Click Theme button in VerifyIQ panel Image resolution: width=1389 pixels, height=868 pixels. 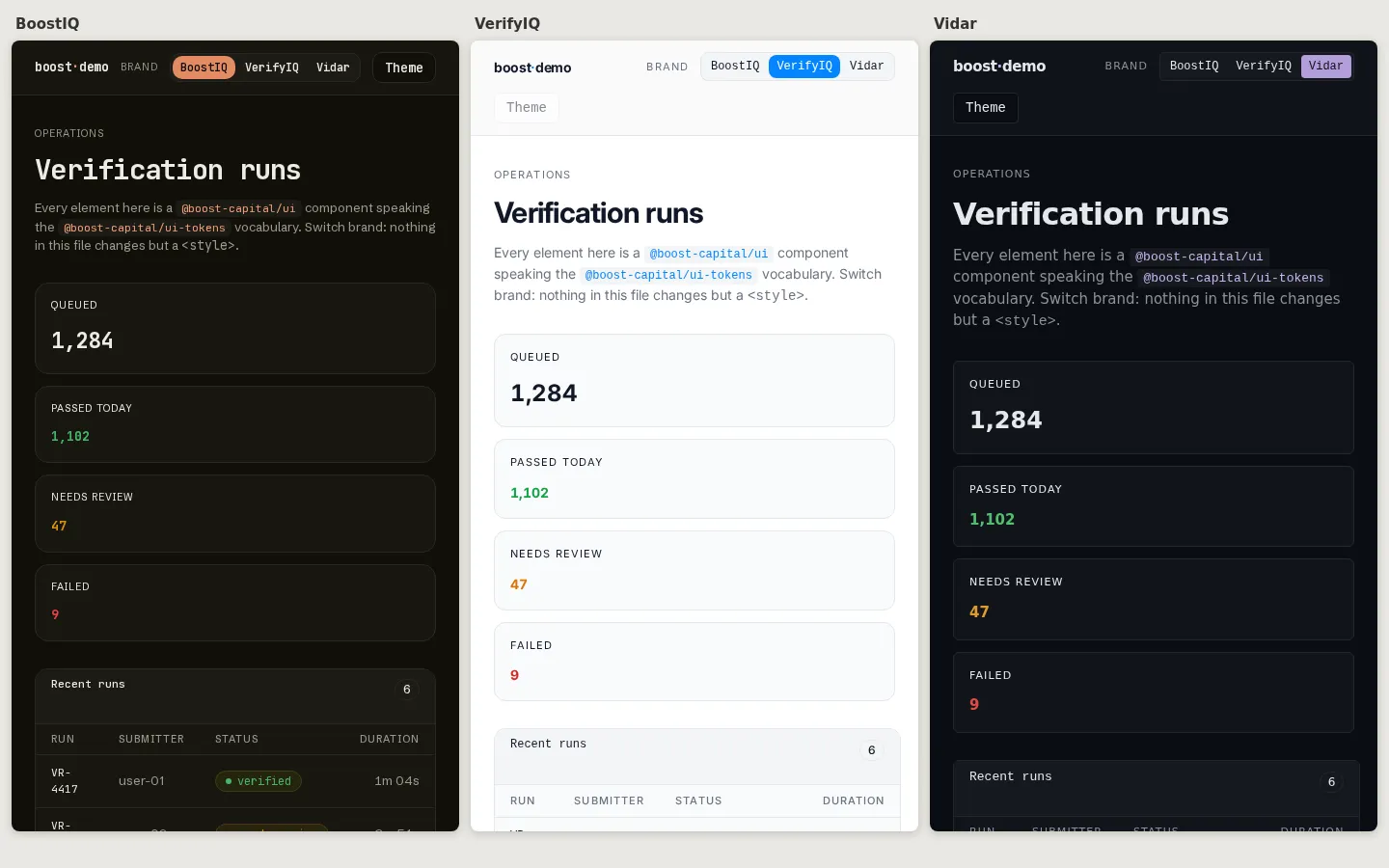[527, 107]
